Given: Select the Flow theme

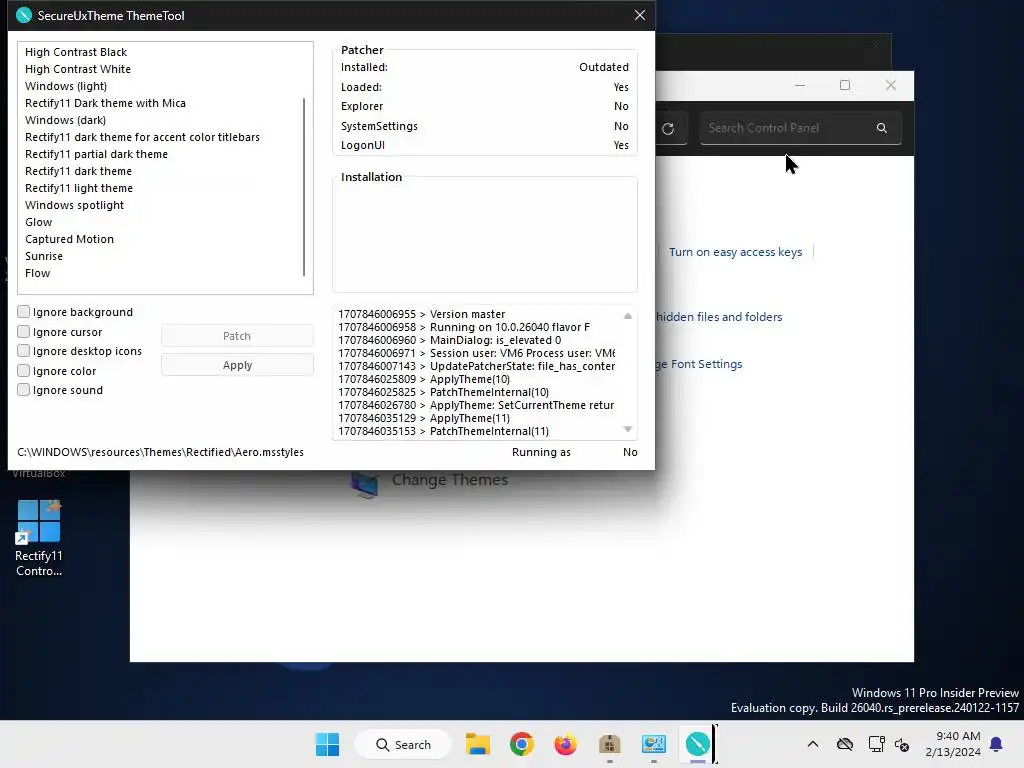Looking at the screenshot, I should (x=37, y=273).
